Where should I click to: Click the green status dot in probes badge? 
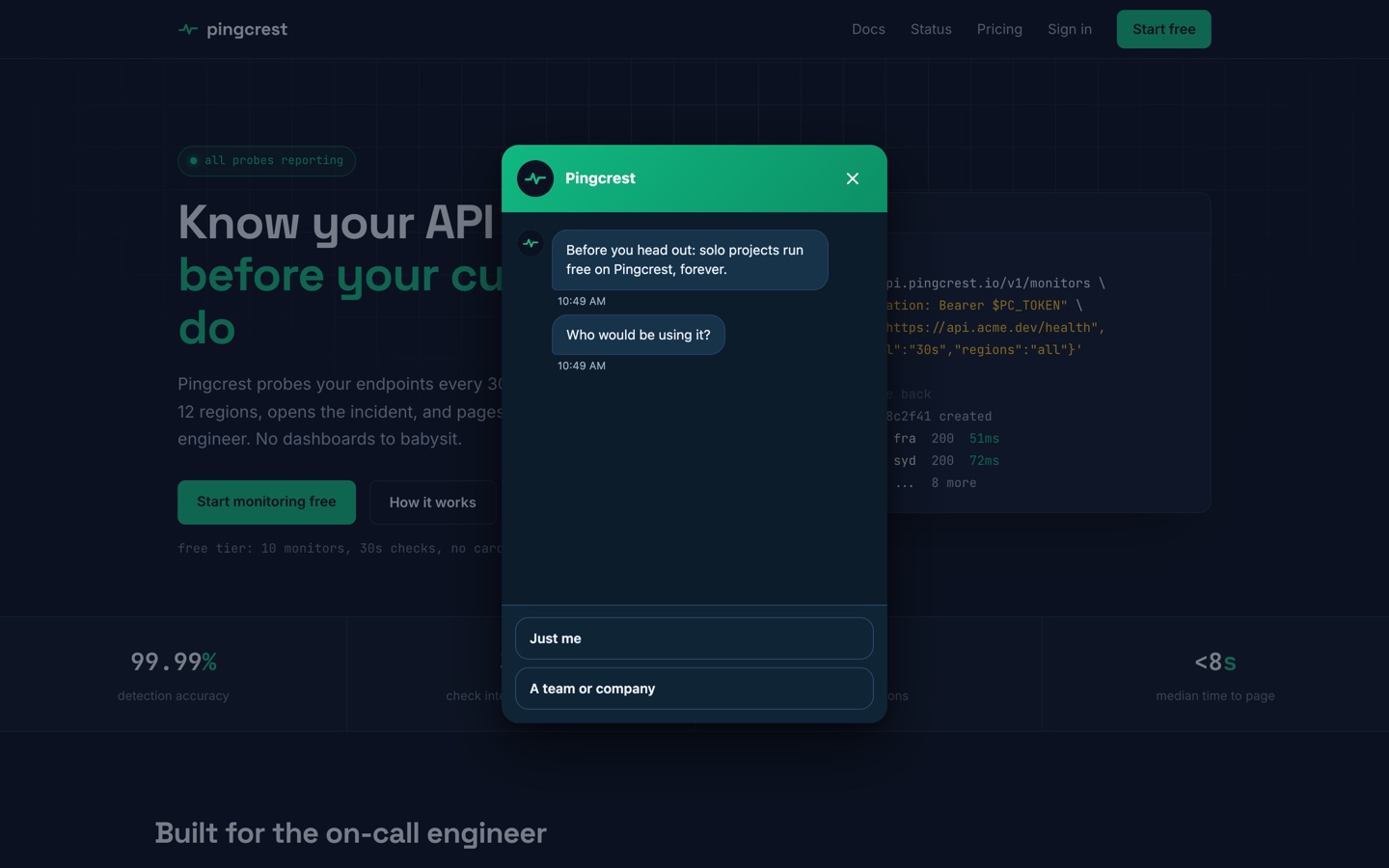(193, 161)
